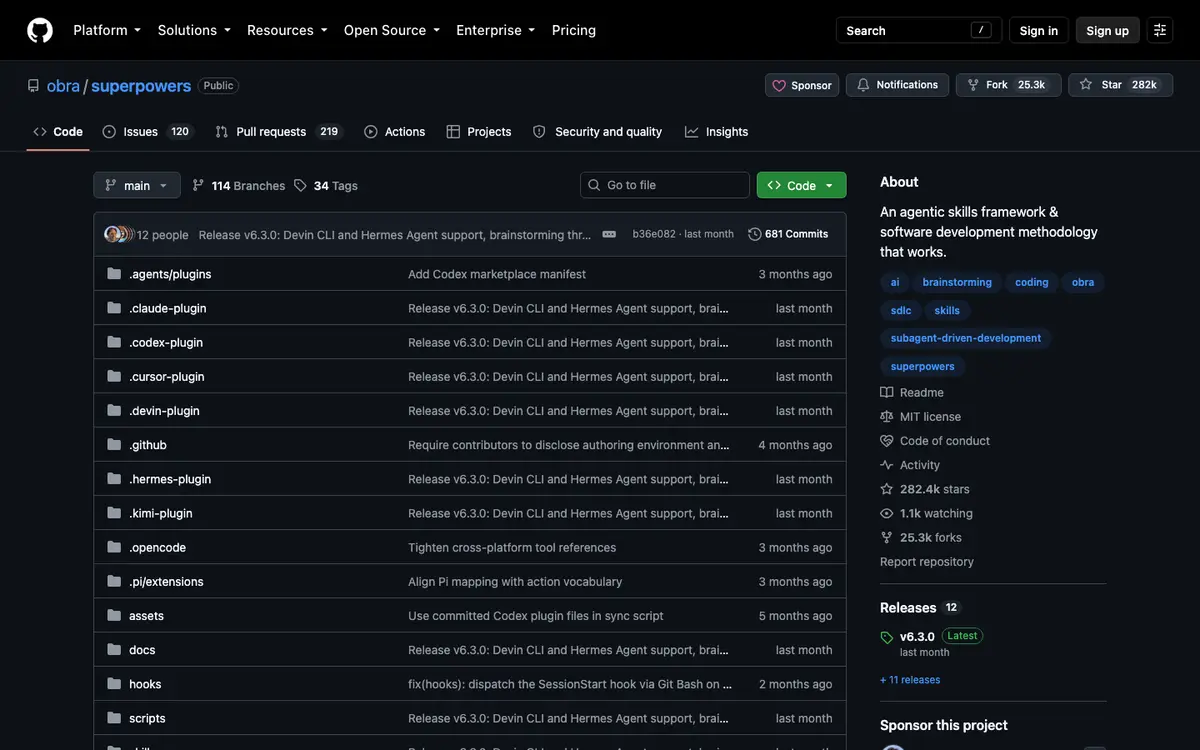Toggle Notifications for this repository
Screen dimensions: 1200x750
click(897, 85)
